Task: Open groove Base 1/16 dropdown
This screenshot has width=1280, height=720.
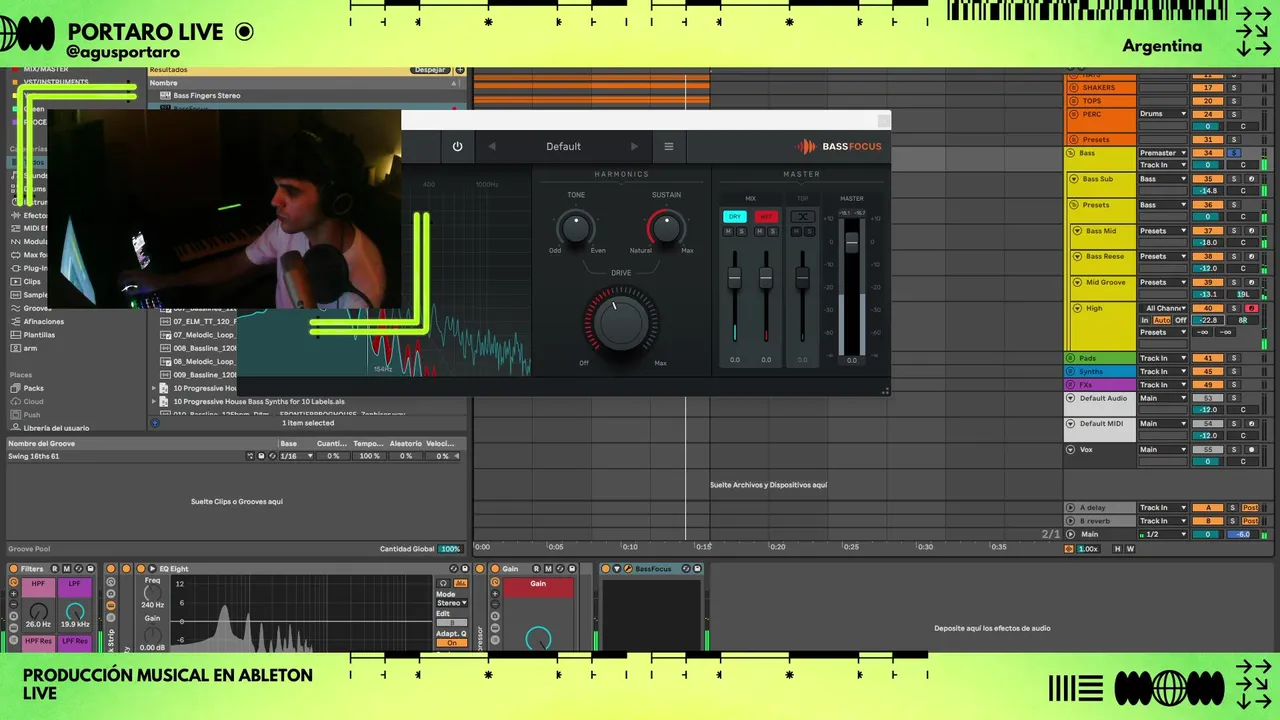Action: (x=297, y=456)
